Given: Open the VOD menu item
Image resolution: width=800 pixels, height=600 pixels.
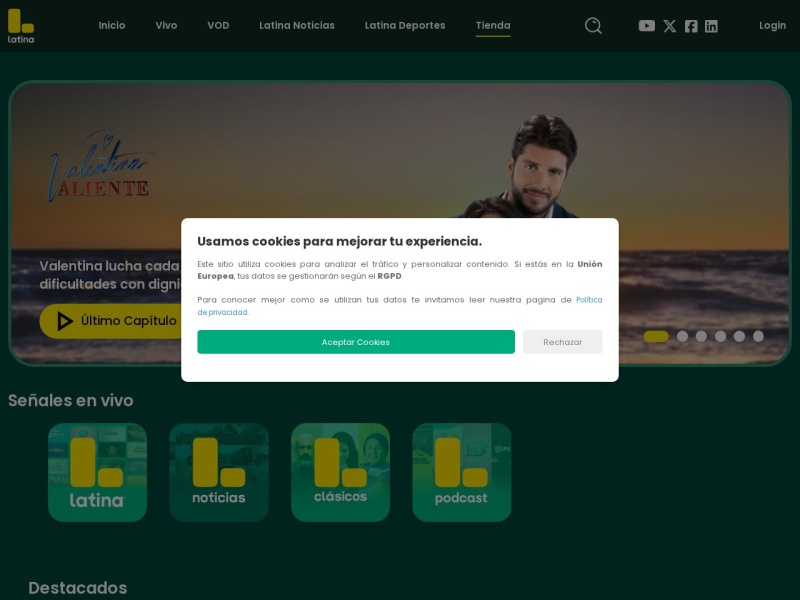Looking at the screenshot, I should (218, 25).
